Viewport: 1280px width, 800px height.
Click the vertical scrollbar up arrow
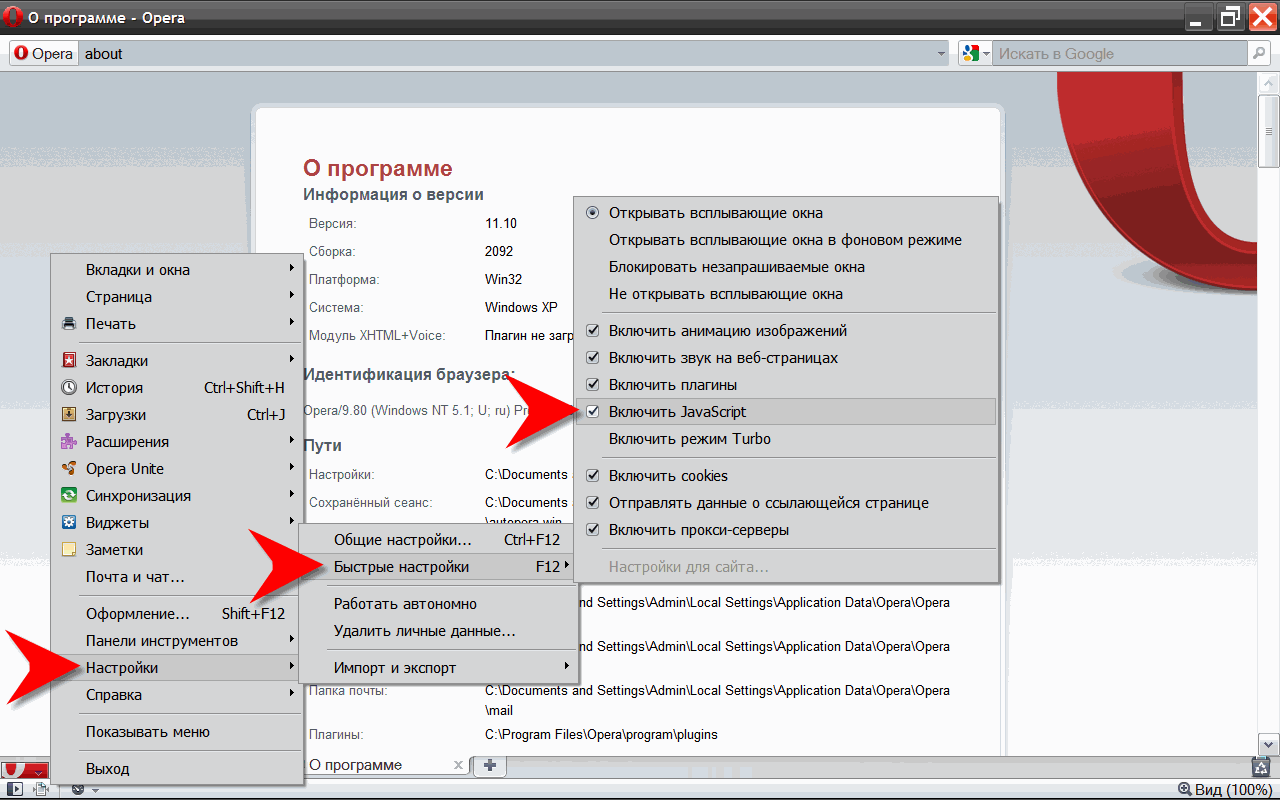1268,83
